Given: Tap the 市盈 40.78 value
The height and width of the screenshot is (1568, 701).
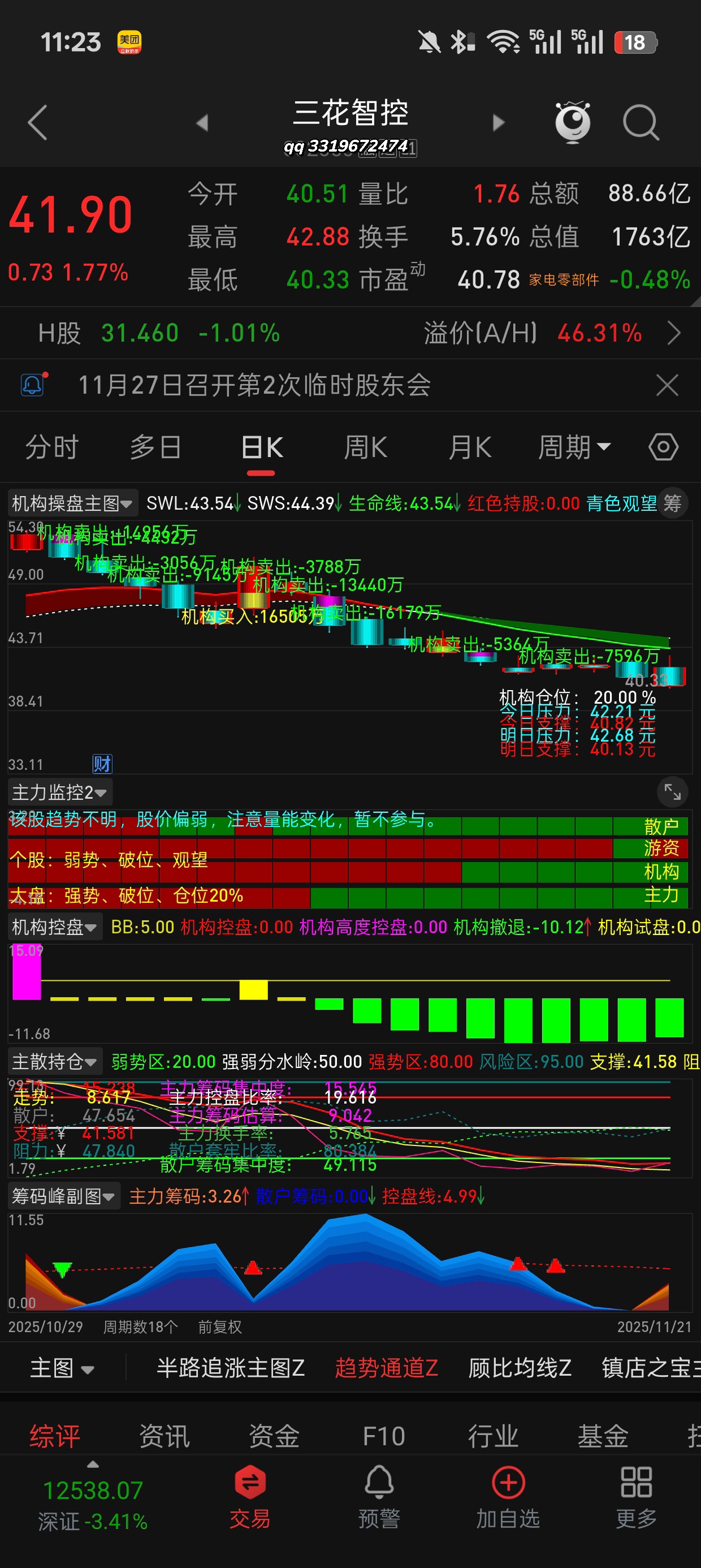Looking at the screenshot, I should tap(488, 280).
